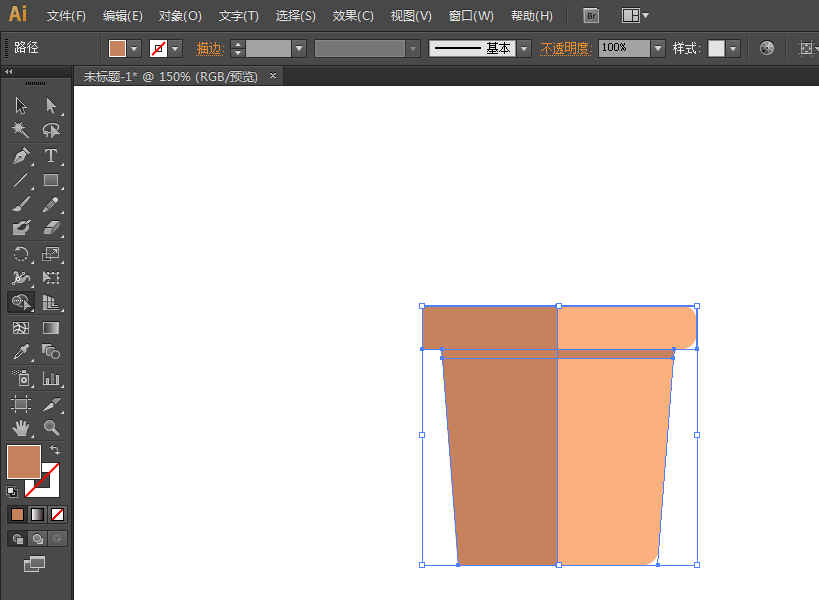Open the fill color dropdown arrow
The height and width of the screenshot is (600, 819).
tap(134, 49)
